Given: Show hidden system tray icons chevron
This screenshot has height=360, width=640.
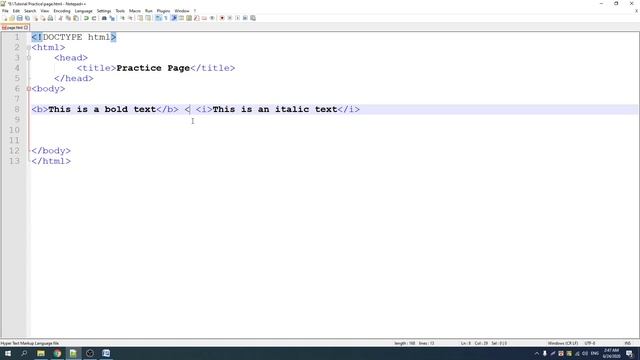Looking at the screenshot, I should tap(537, 353).
